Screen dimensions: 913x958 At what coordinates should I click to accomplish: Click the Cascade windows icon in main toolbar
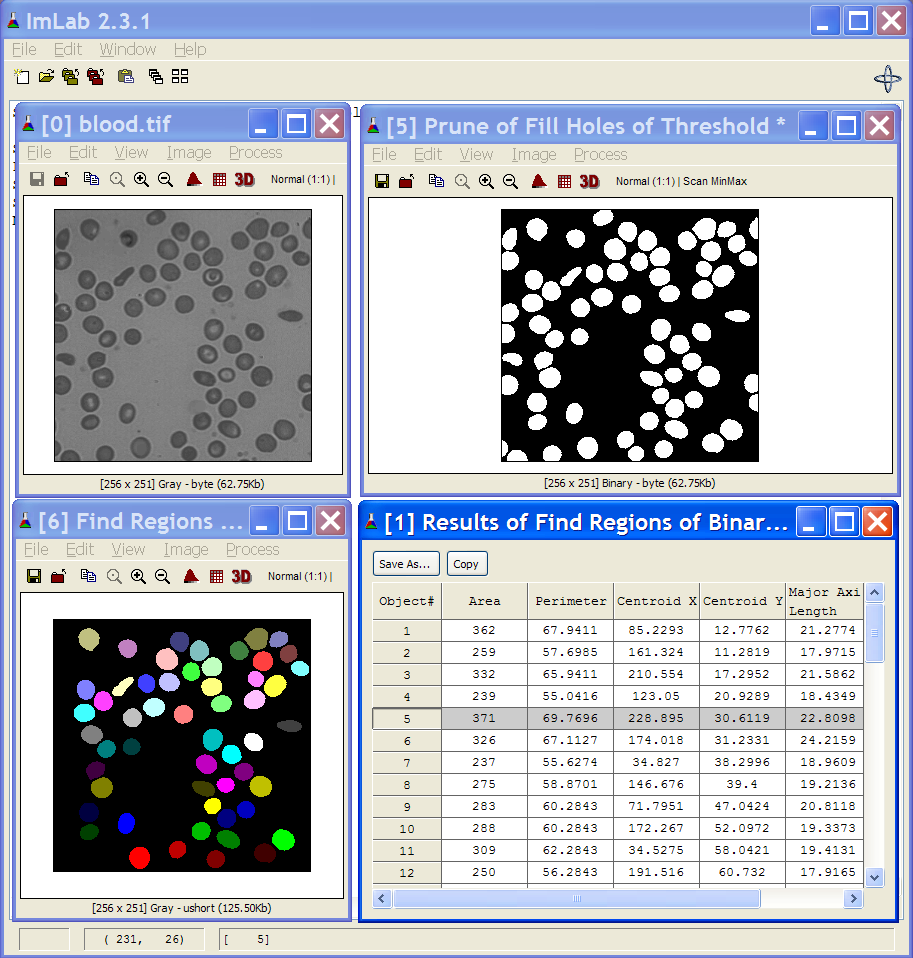[156, 76]
